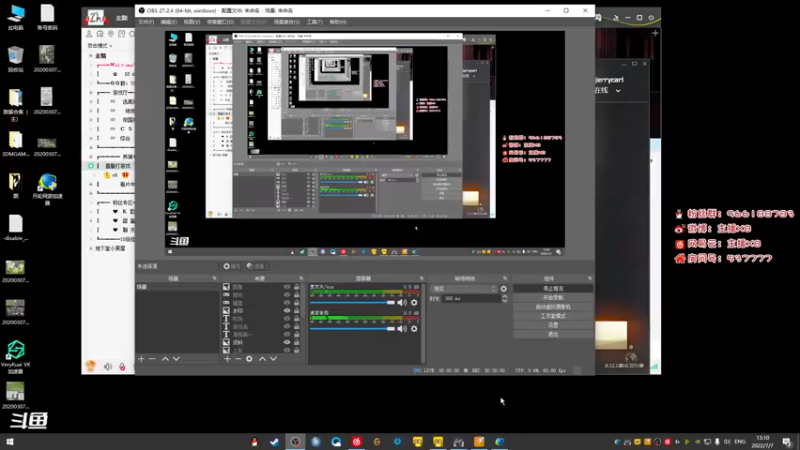Click the 300 ms transition duration field
Viewport: 800px width, 450px height.
click(x=471, y=298)
